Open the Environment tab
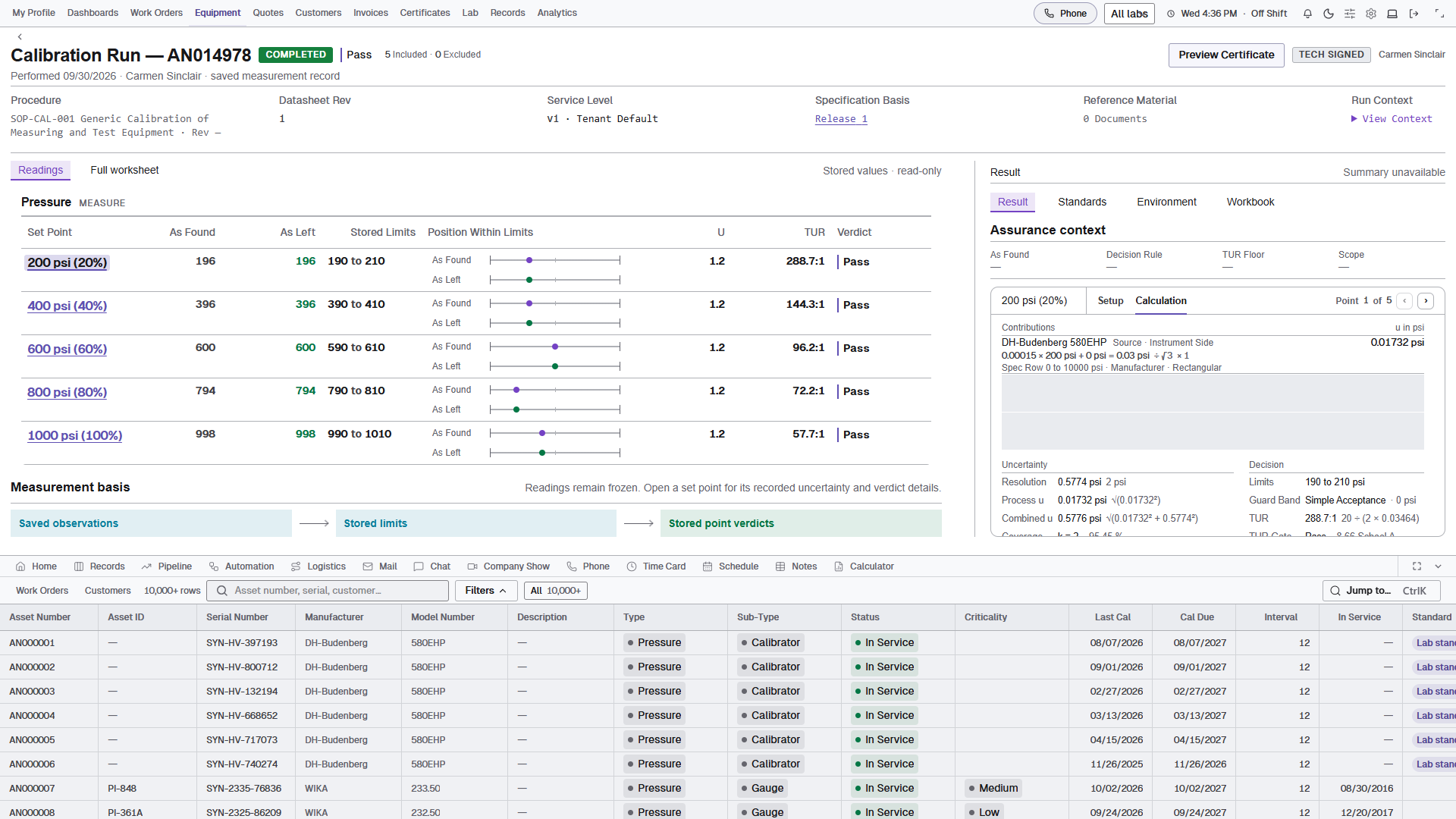 [x=1166, y=202]
